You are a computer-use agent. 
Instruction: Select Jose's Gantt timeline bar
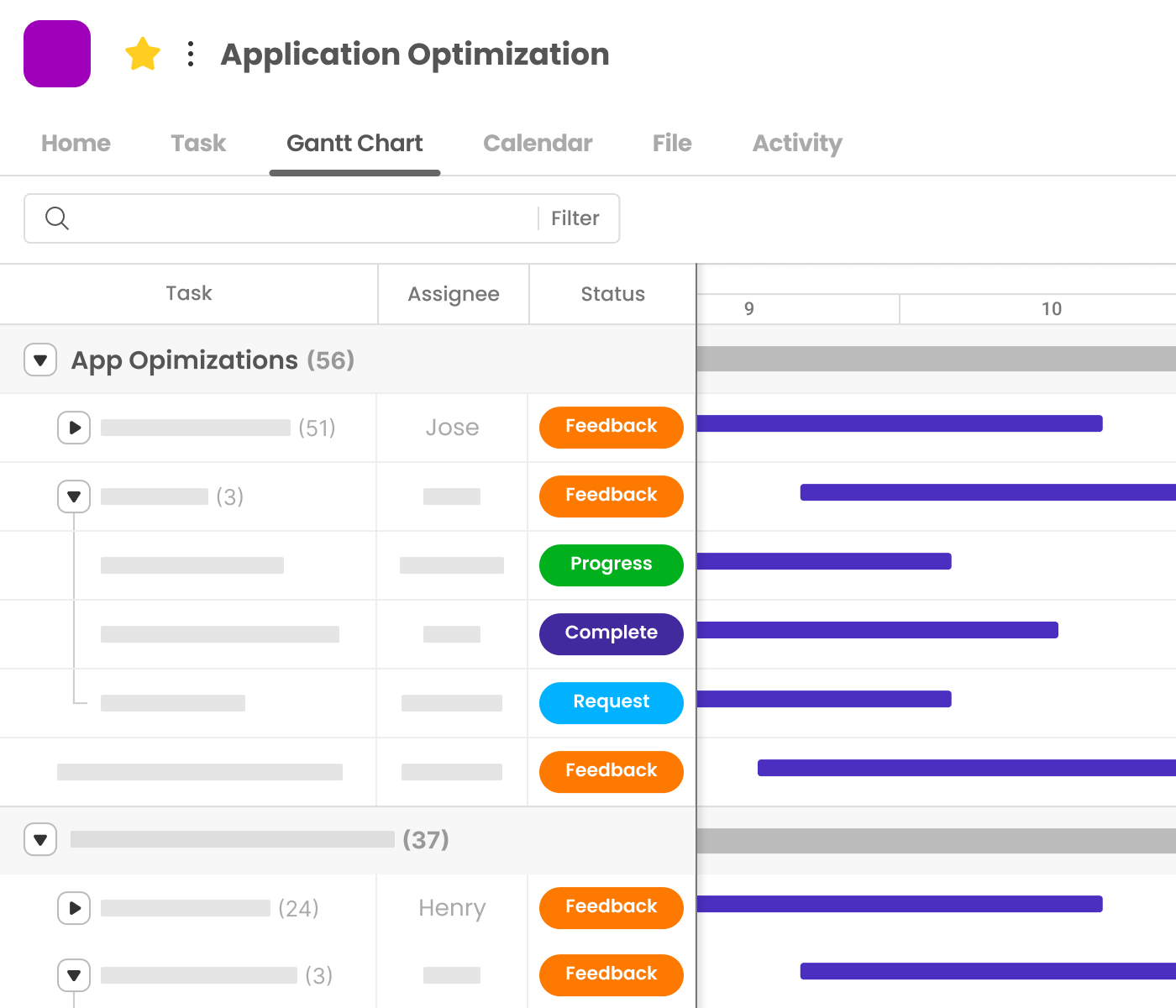(x=899, y=423)
